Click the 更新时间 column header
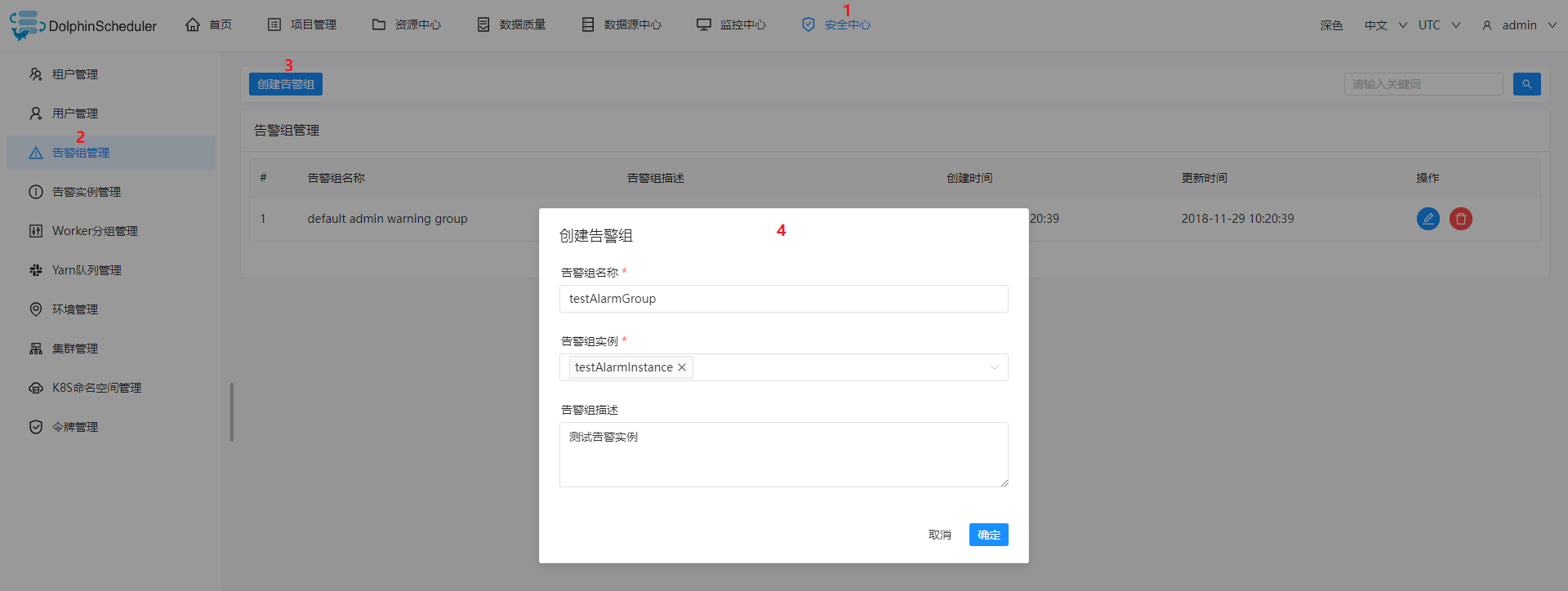The height and width of the screenshot is (591, 1568). pos(1205,178)
